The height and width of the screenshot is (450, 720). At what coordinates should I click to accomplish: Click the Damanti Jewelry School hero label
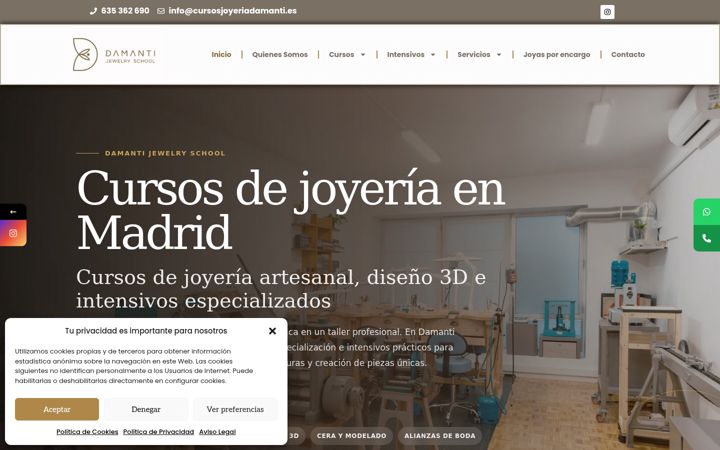coord(165,153)
